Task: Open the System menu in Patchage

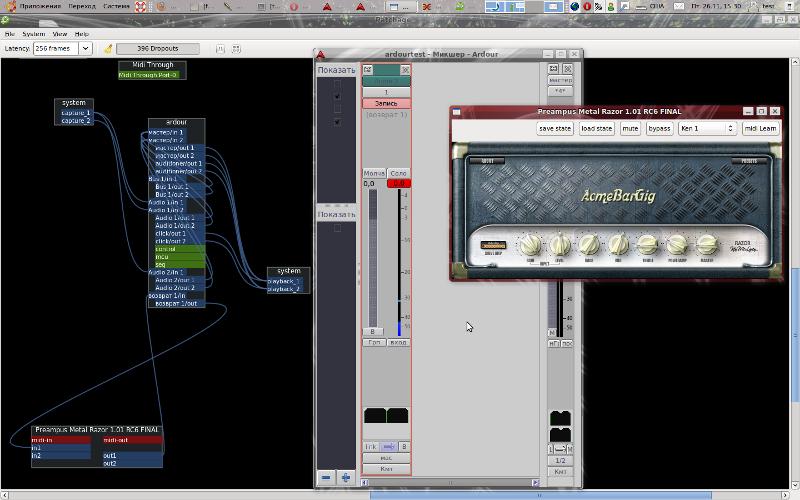Action: coord(34,34)
